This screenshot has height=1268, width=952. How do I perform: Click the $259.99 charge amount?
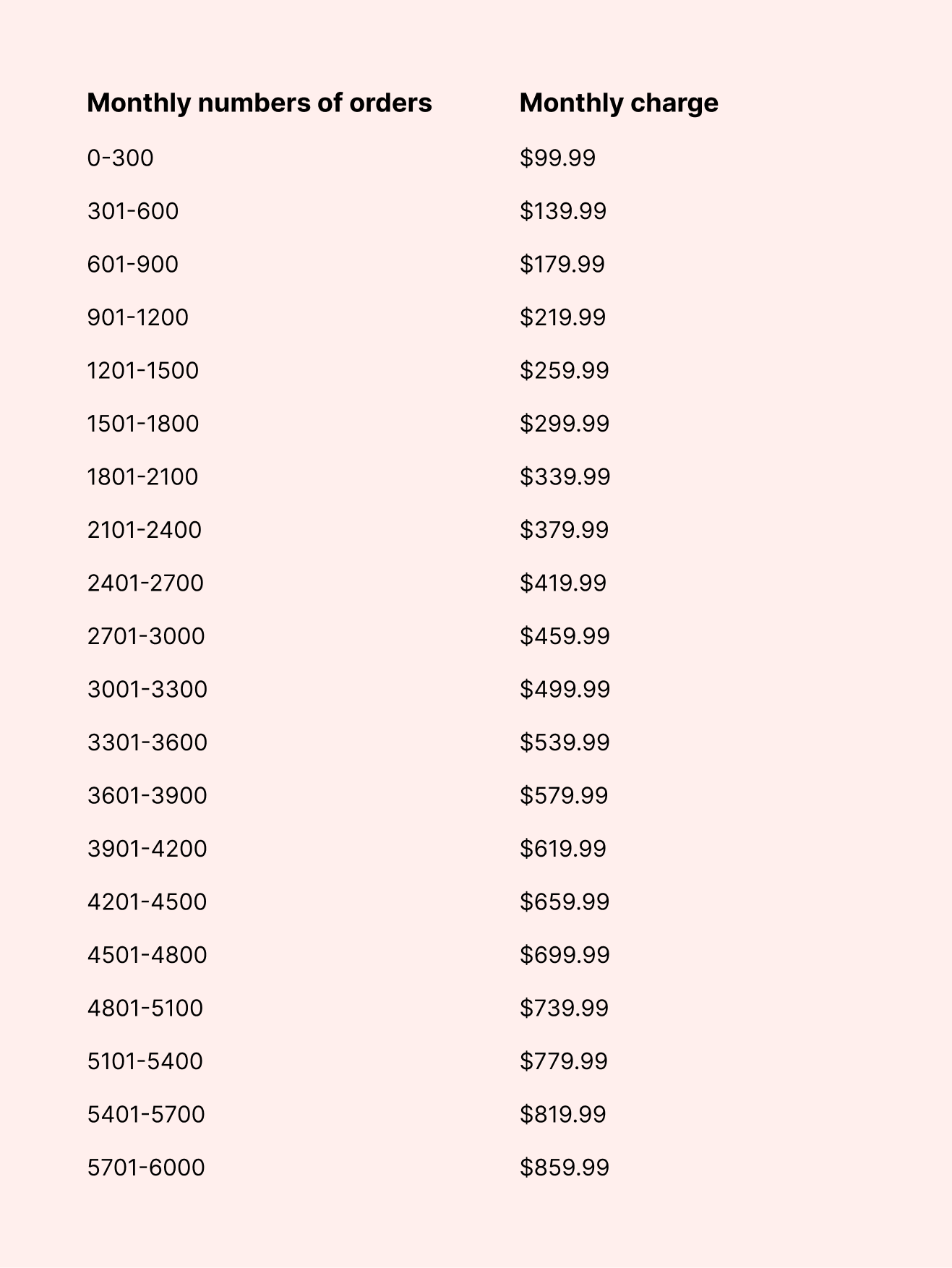click(x=564, y=370)
